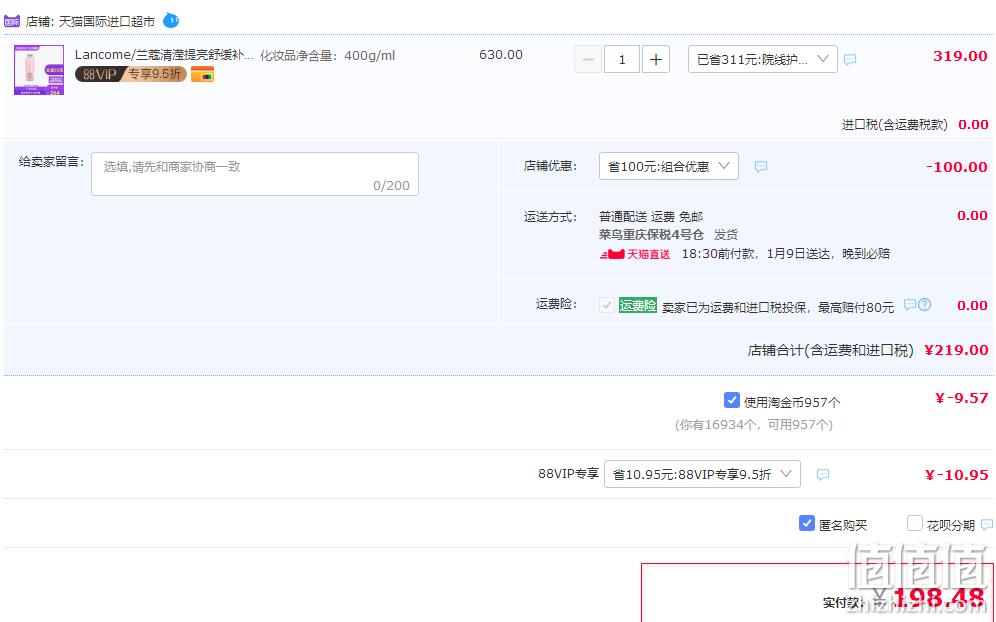The height and width of the screenshot is (622, 996).
Task: Uncheck the 匿名购买 checkbox
Action: point(807,523)
